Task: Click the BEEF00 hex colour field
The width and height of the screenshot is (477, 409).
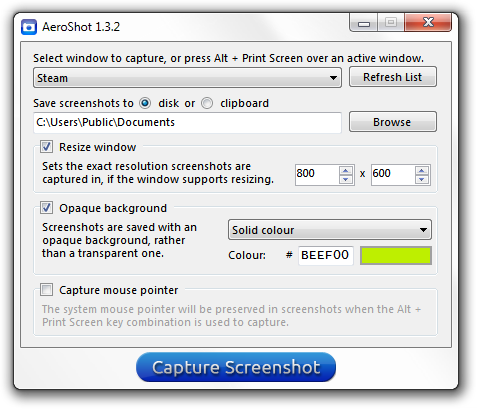Action: click(x=326, y=256)
